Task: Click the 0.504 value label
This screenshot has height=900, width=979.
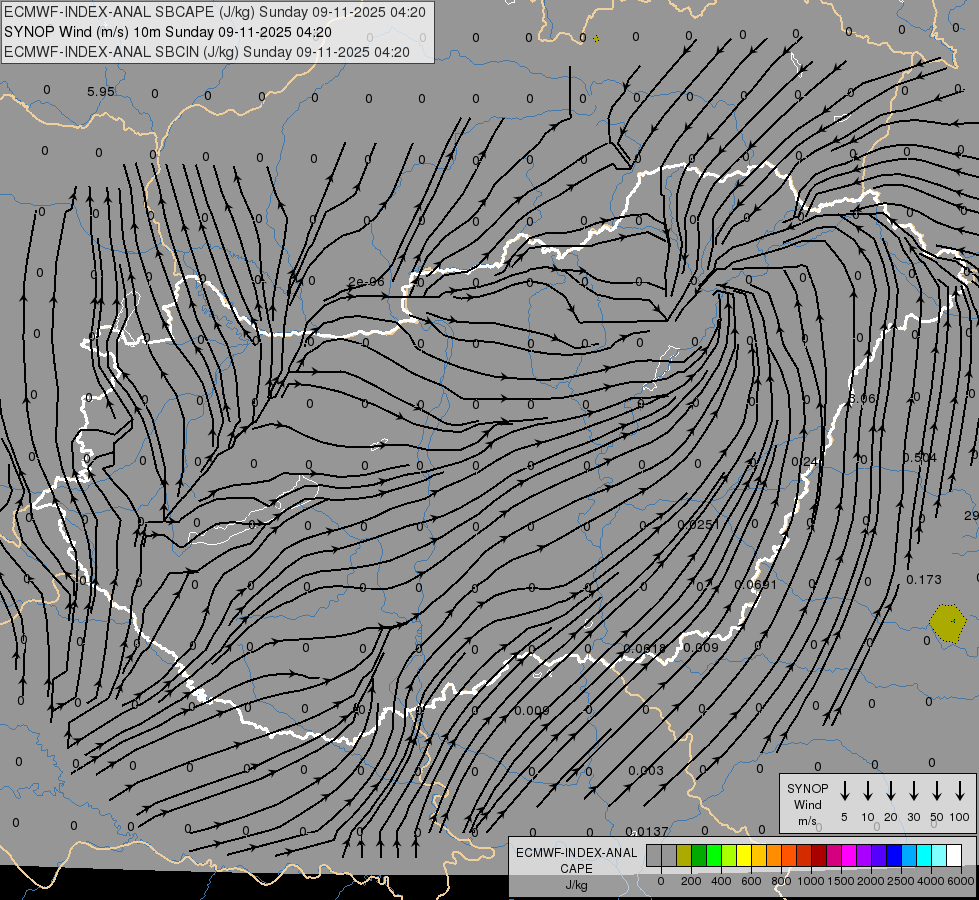Action: tap(920, 458)
